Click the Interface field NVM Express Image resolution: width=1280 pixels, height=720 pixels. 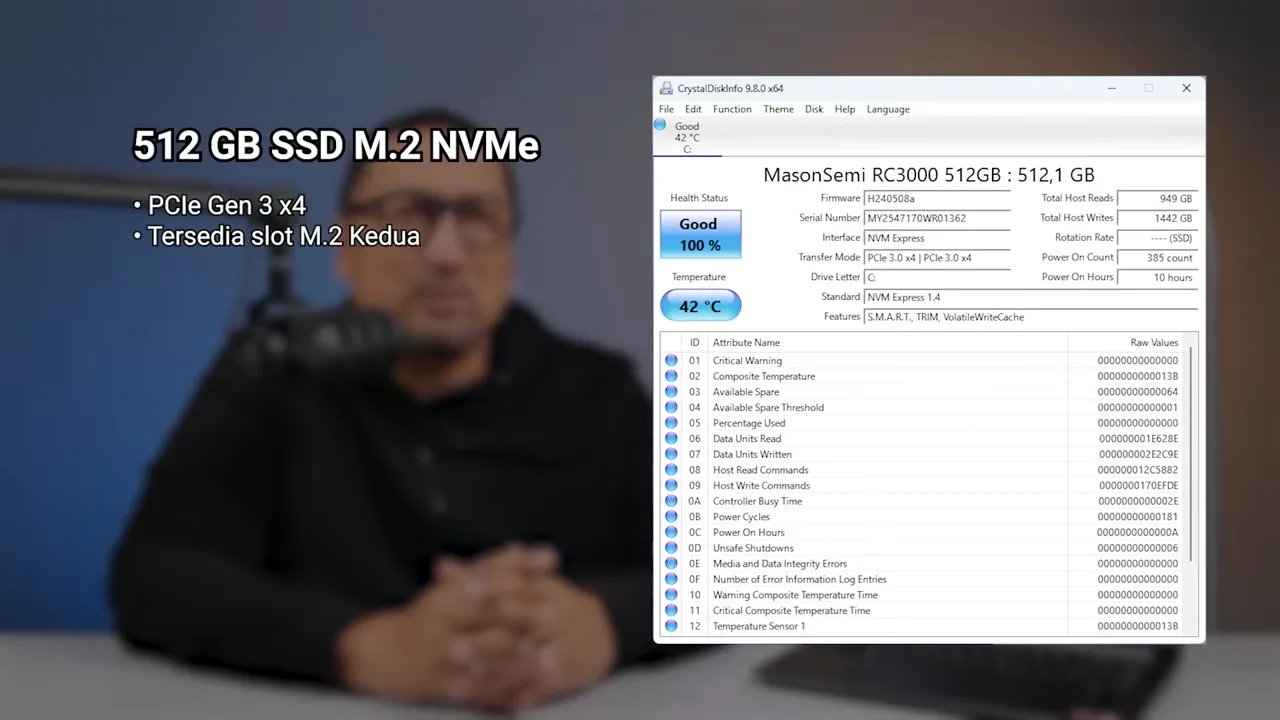point(937,238)
